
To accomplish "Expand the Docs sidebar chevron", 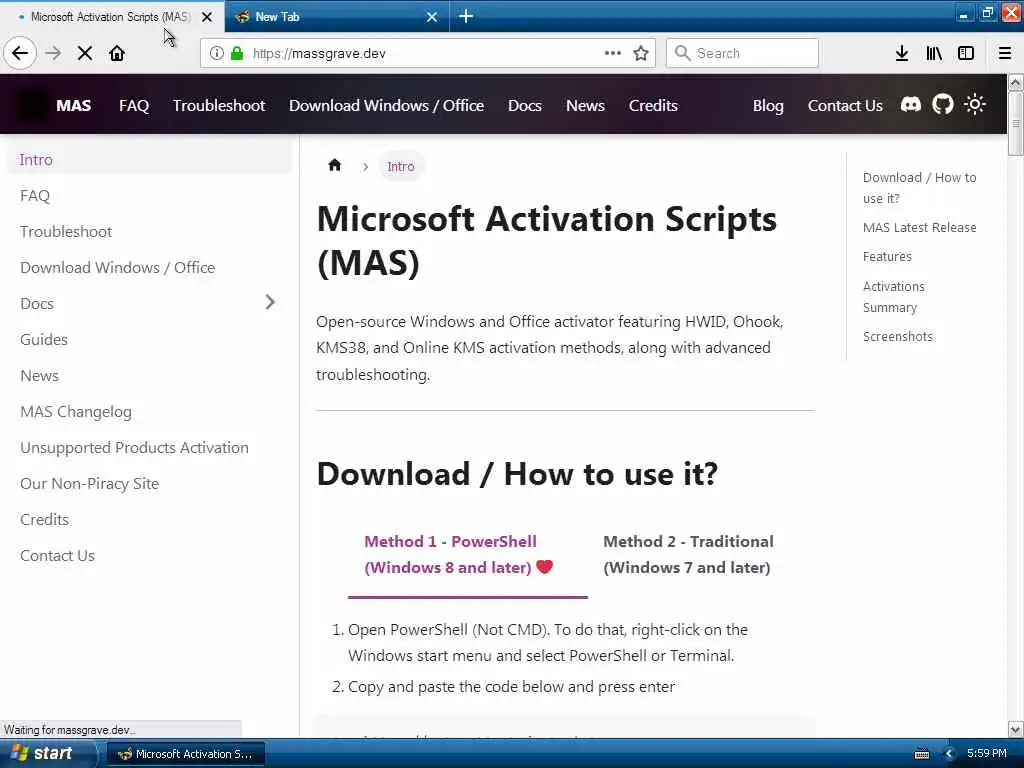I will coord(270,302).
